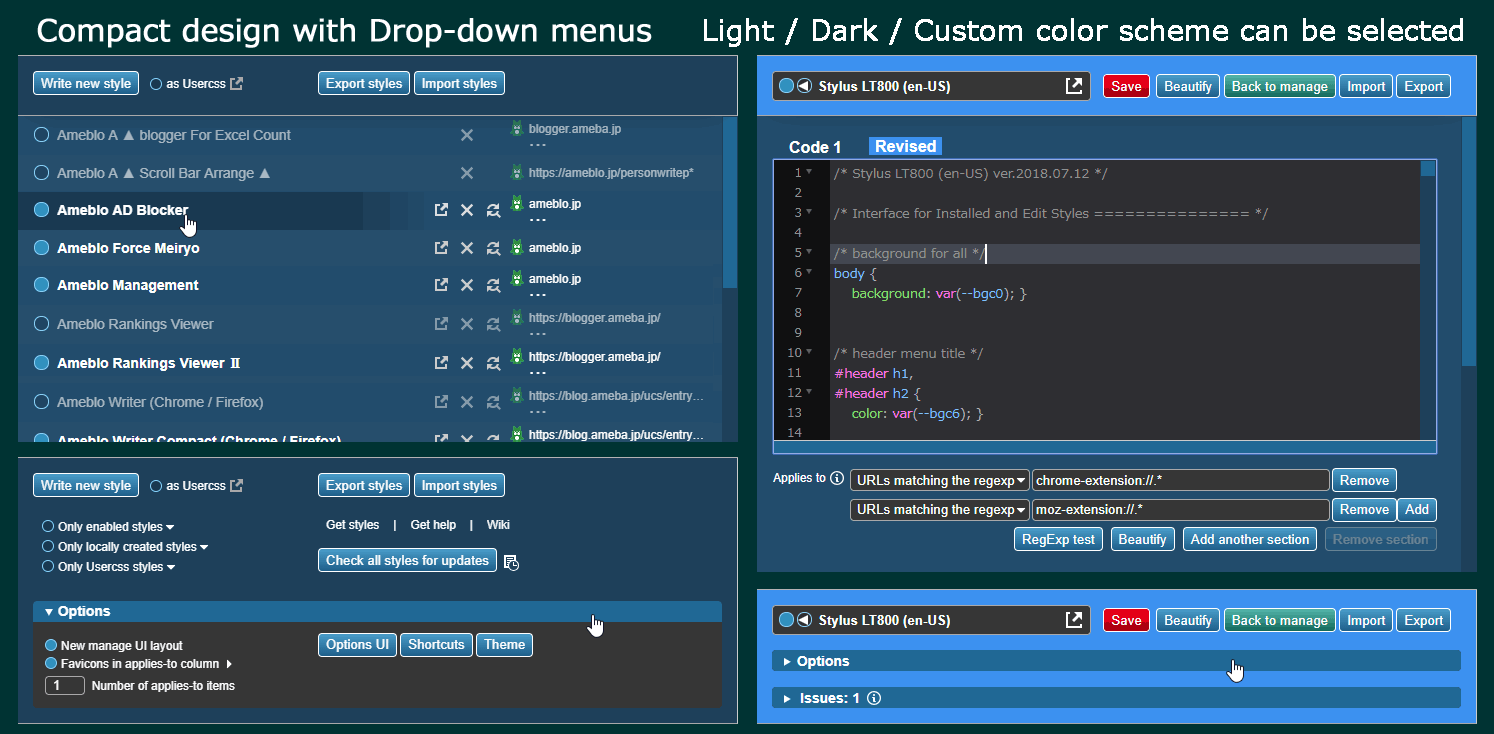The width and height of the screenshot is (1494, 734).
Task: Click the info icon next to Applies to
Action: pos(837,478)
